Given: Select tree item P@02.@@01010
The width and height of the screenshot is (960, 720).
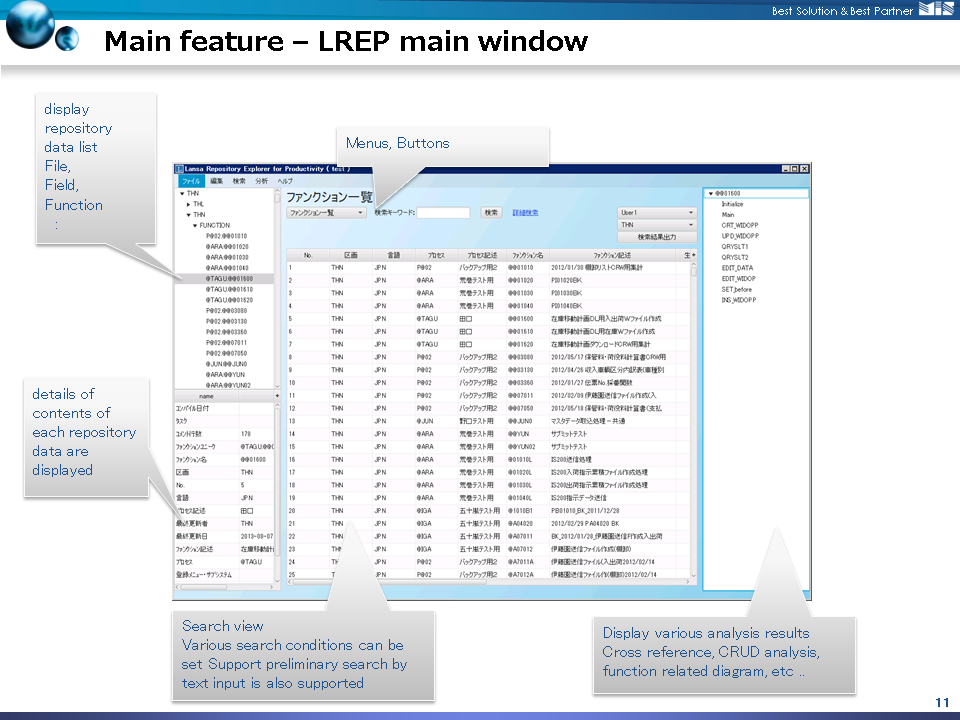Looking at the screenshot, I should point(227,236).
